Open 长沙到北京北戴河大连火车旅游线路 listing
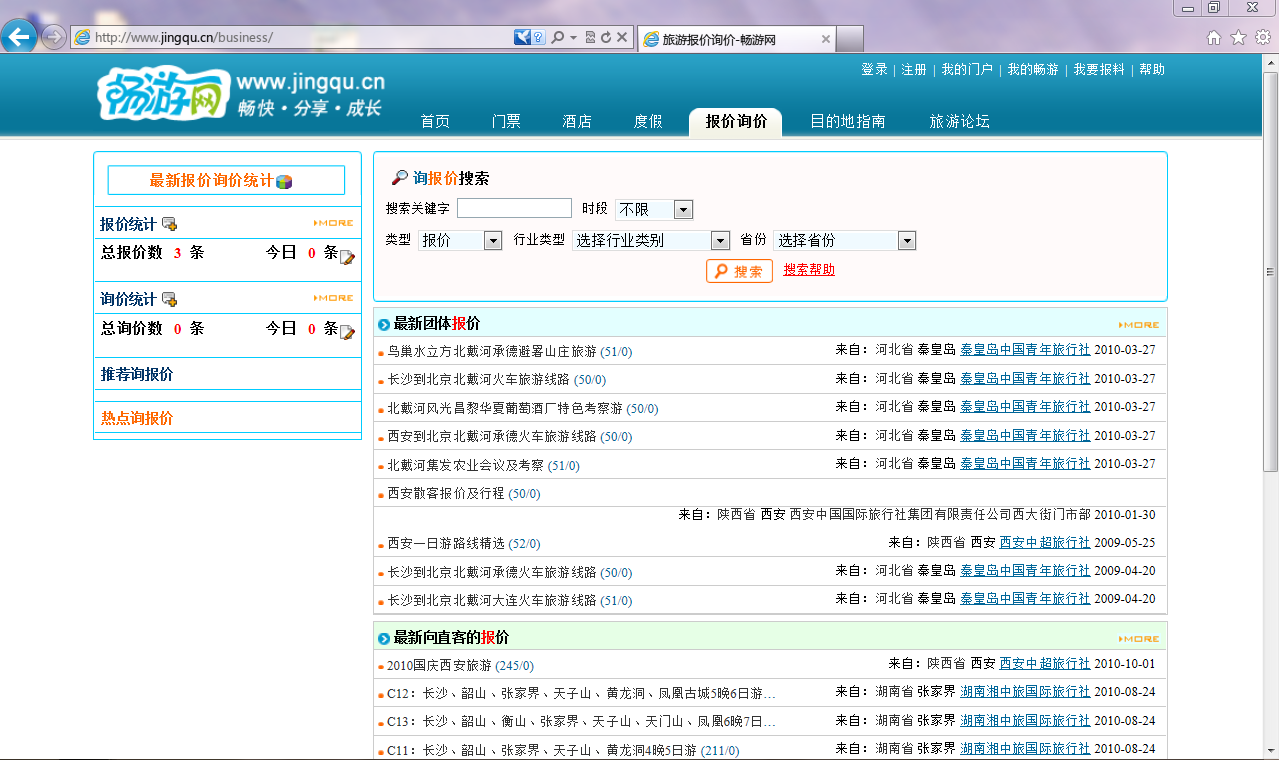The image size is (1279, 760). [x=492, y=600]
